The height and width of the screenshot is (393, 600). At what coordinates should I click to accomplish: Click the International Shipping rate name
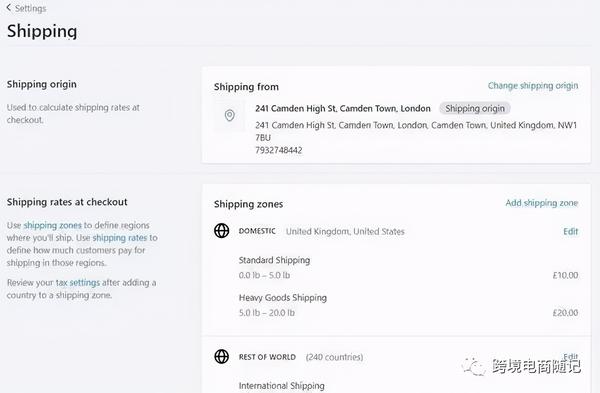click(x=282, y=386)
